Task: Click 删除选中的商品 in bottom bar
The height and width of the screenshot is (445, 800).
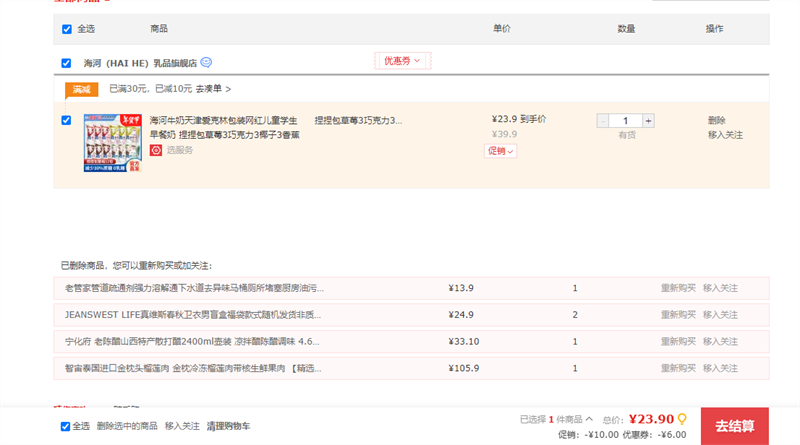Action: (127, 426)
